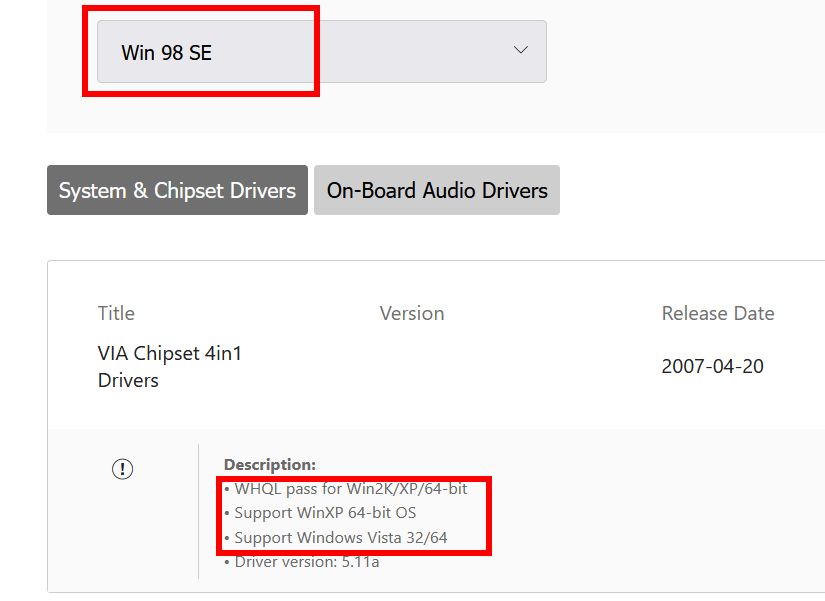Click the Win 98 SE text in selector

166,53
